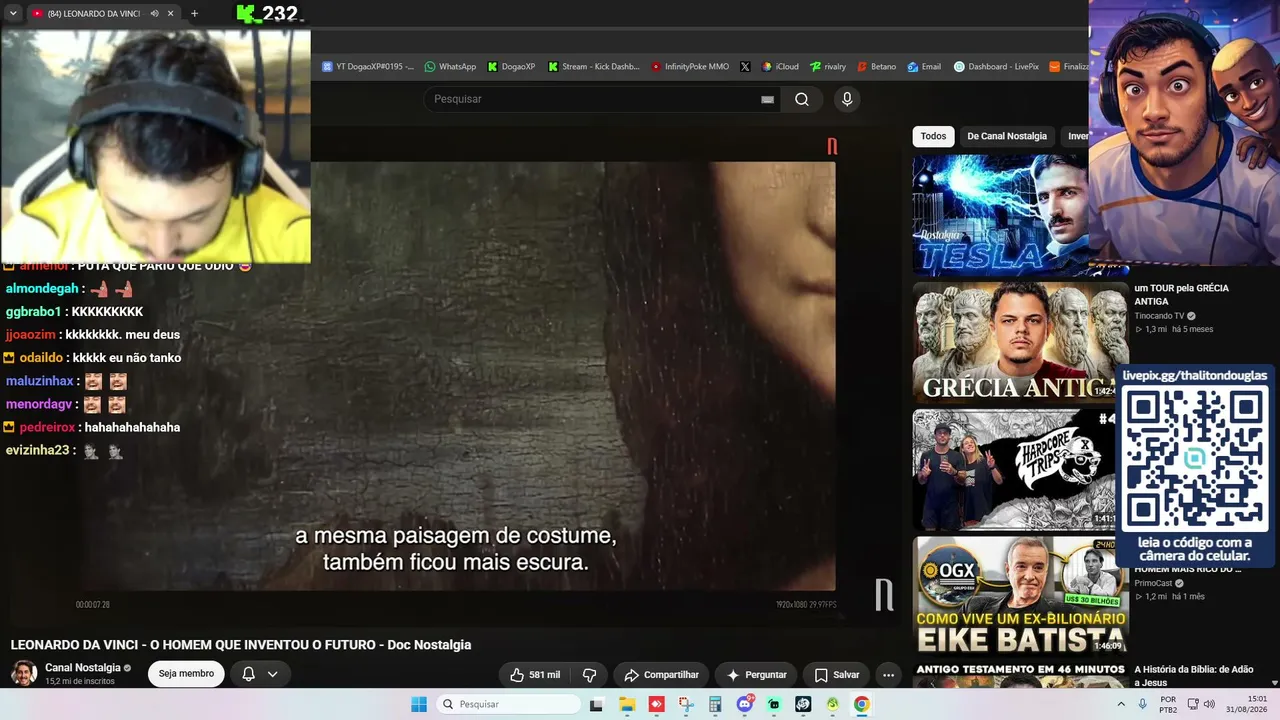Screen dimensions: 1280x720
Task: Open the Eike Batista video thumbnail
Action: point(1020,596)
